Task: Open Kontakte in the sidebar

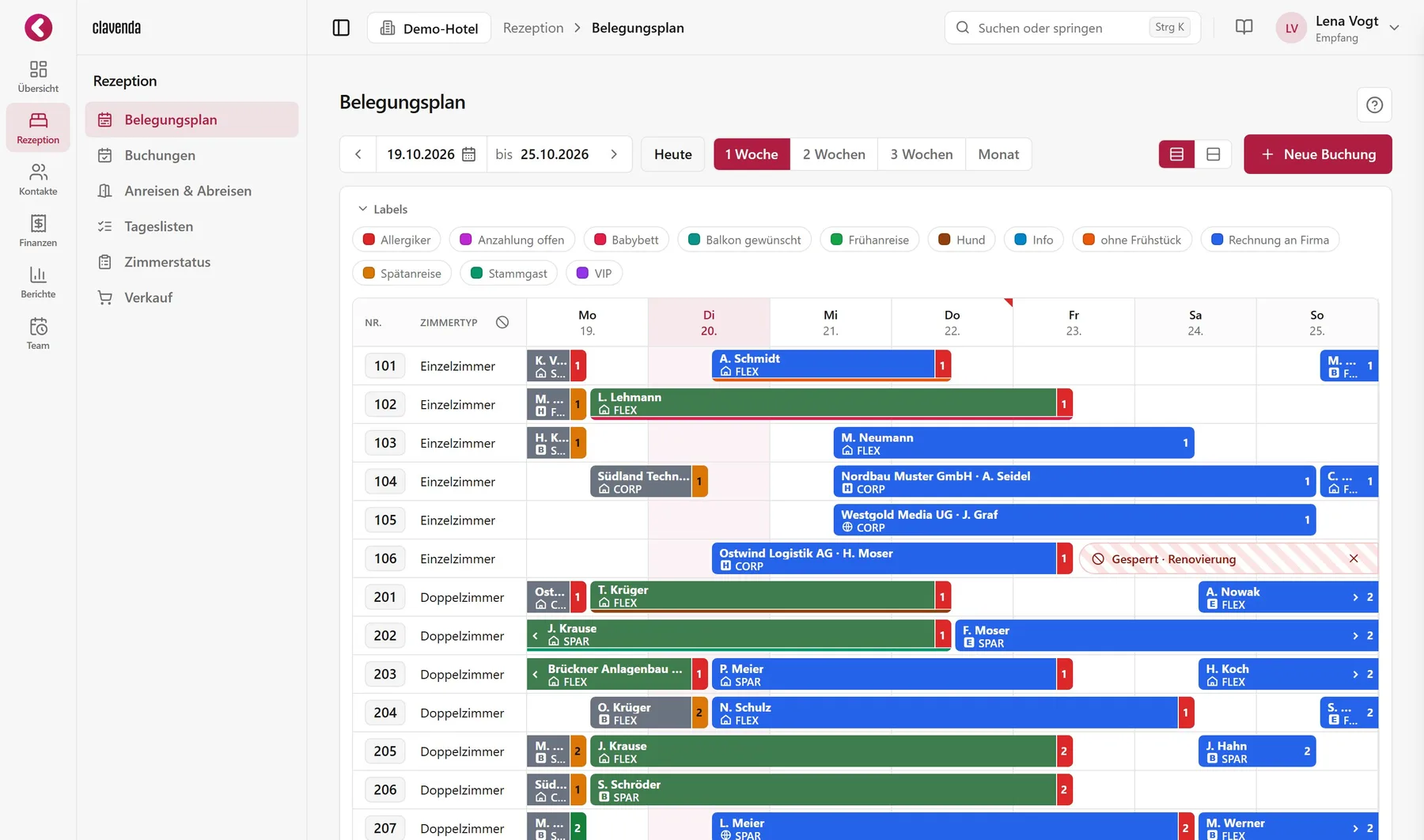Action: [x=38, y=180]
